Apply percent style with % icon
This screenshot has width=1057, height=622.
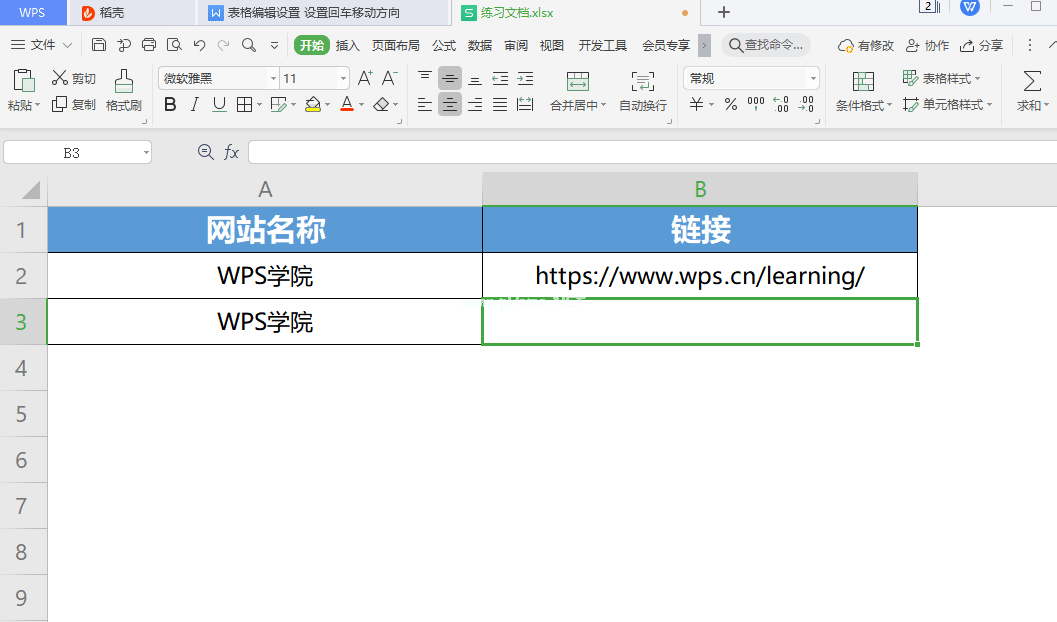[x=731, y=104]
